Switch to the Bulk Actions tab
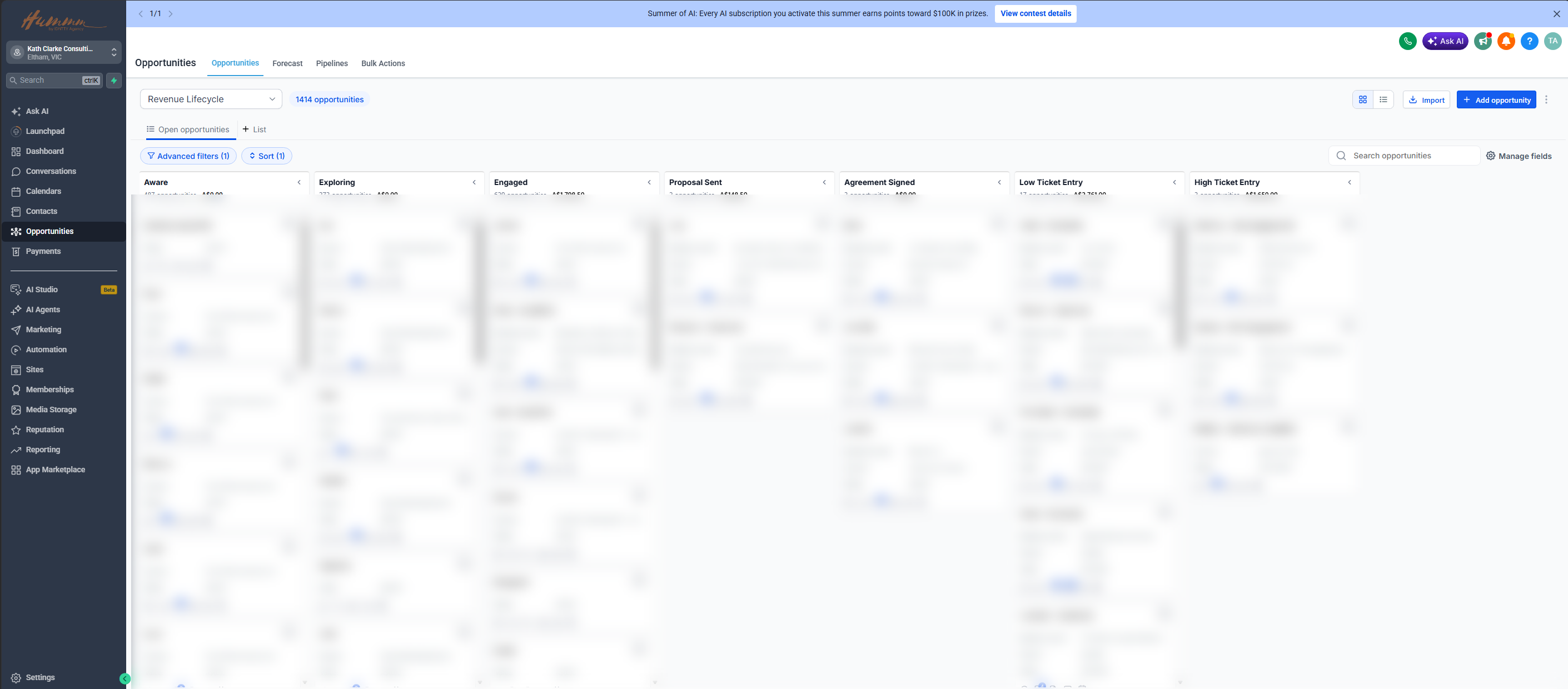Image resolution: width=1568 pixels, height=689 pixels. 383,63
